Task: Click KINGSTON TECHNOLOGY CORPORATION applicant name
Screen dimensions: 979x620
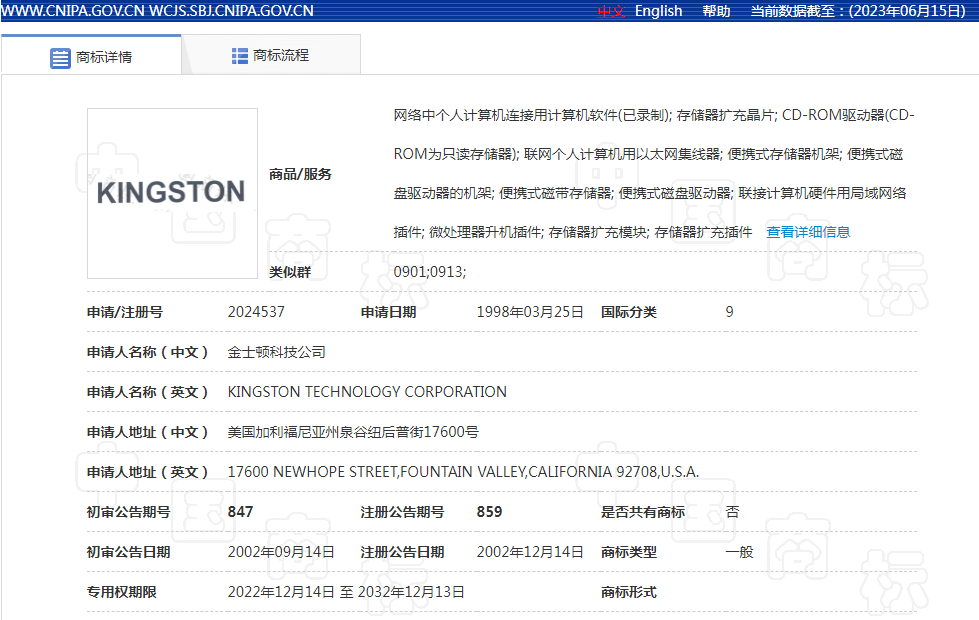Action: pos(367,392)
